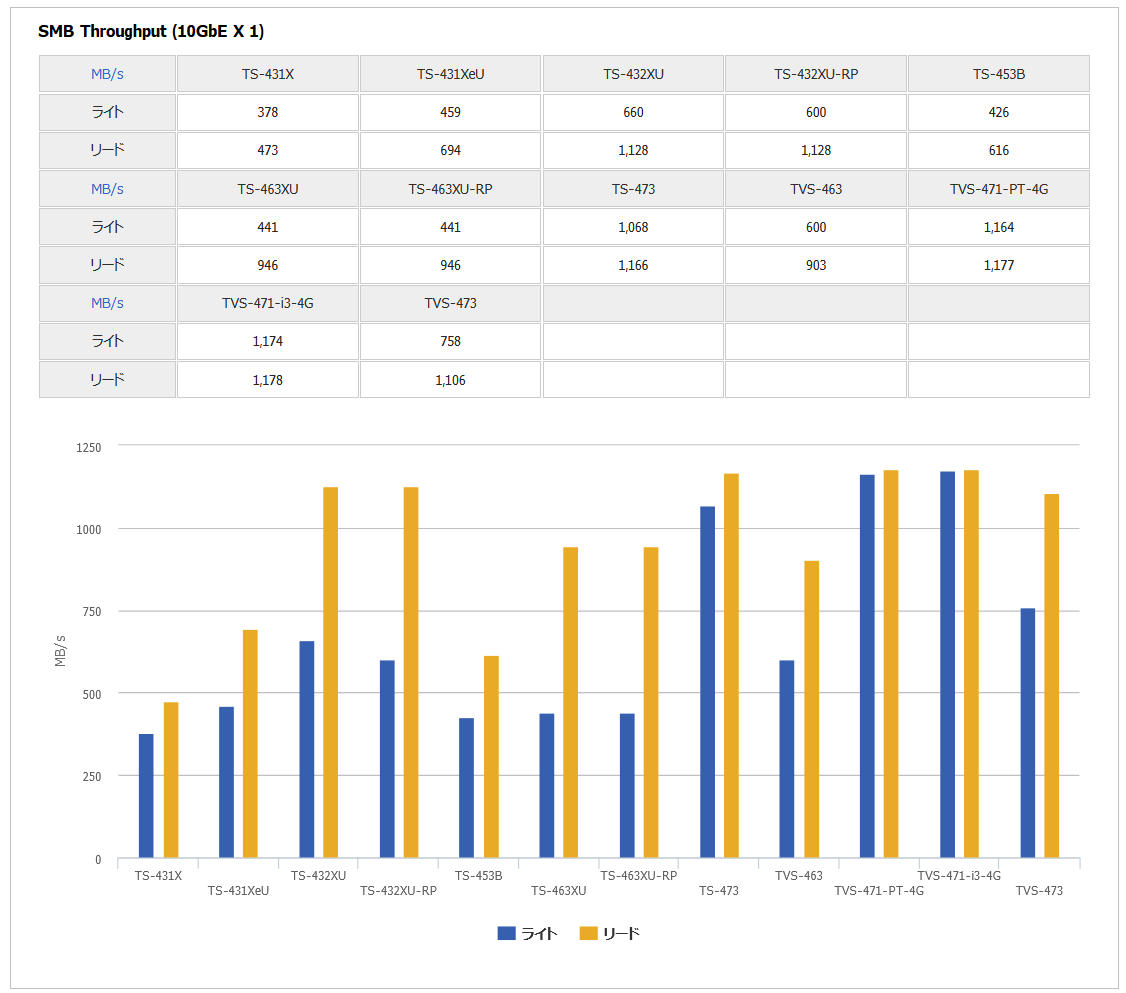
Task: Click the value 1,068 in the table
Action: pyautogui.click(x=633, y=227)
